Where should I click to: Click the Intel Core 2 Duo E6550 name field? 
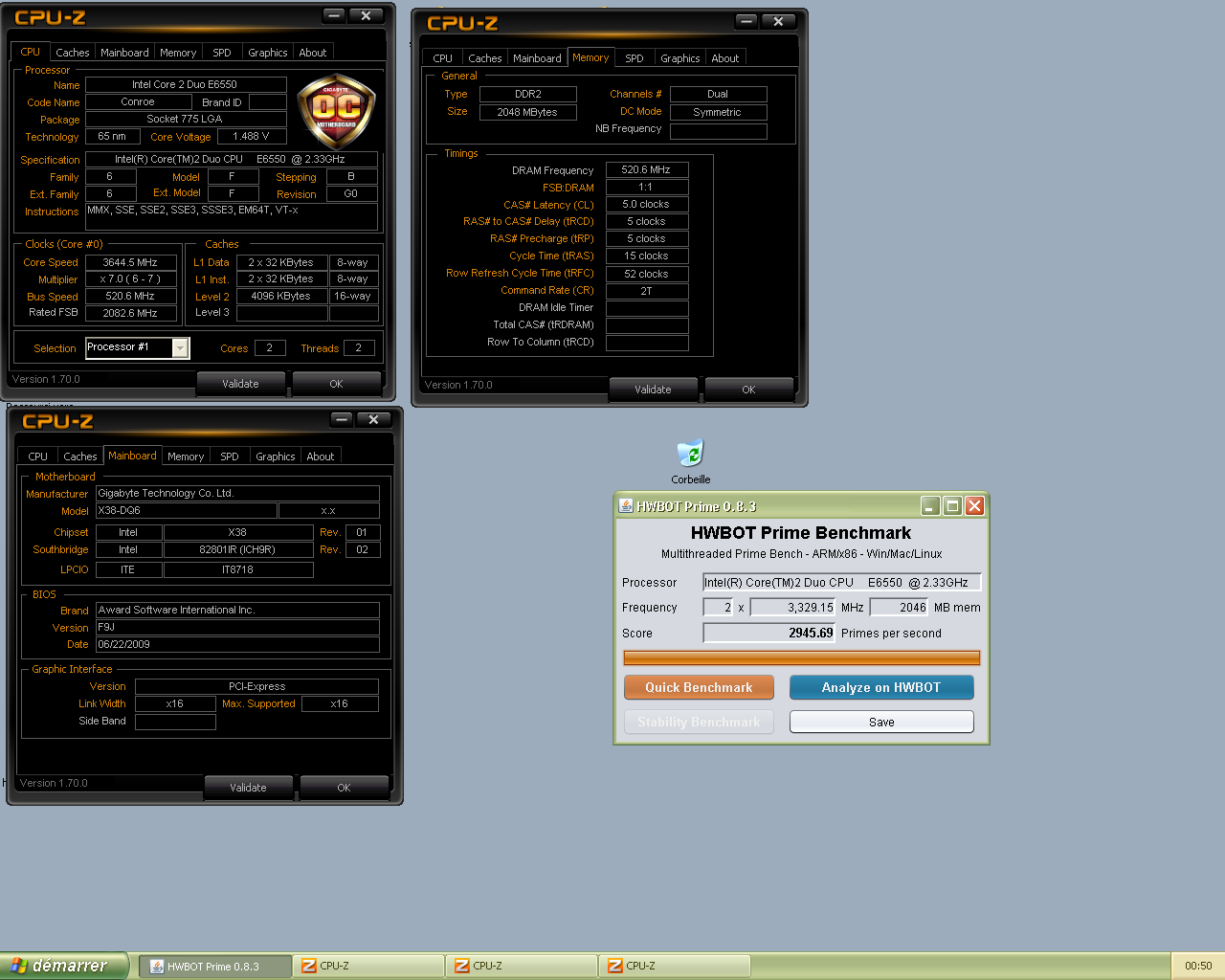click(x=186, y=84)
